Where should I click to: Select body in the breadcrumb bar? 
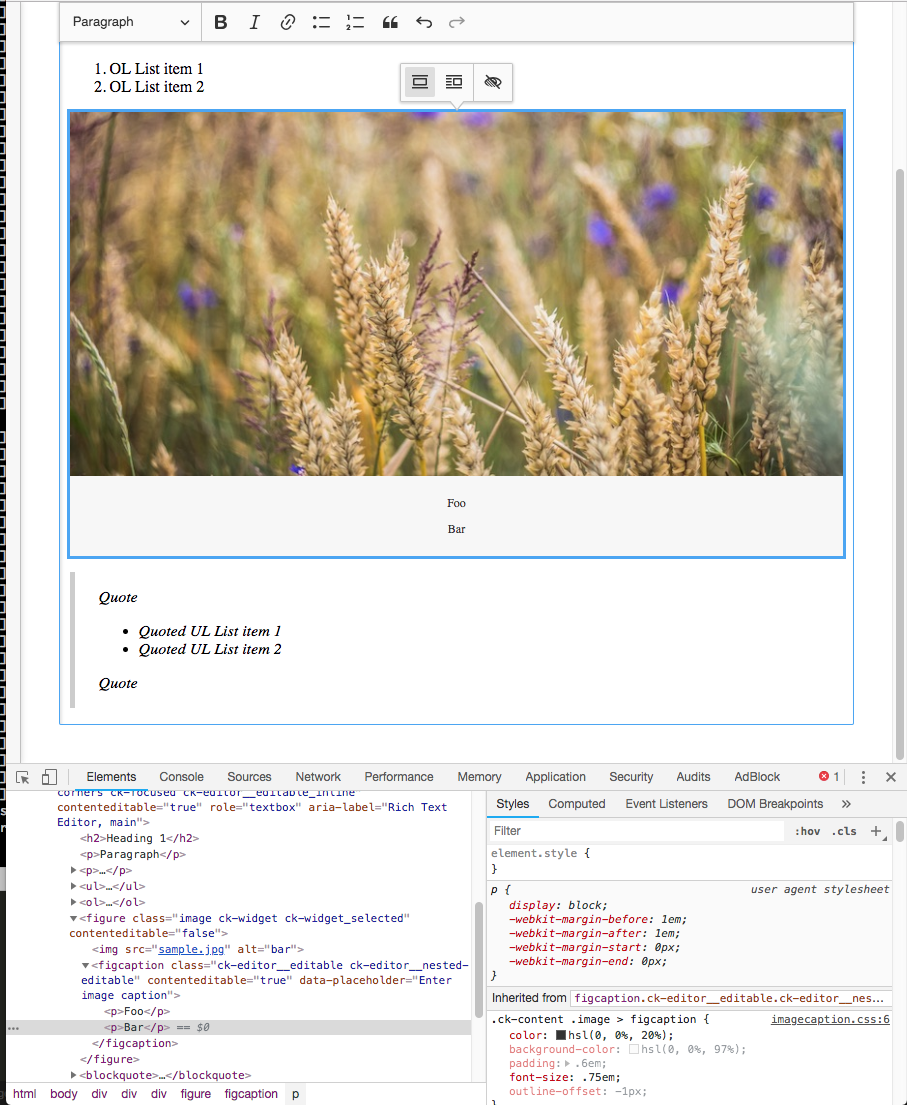pyautogui.click(x=63, y=1094)
